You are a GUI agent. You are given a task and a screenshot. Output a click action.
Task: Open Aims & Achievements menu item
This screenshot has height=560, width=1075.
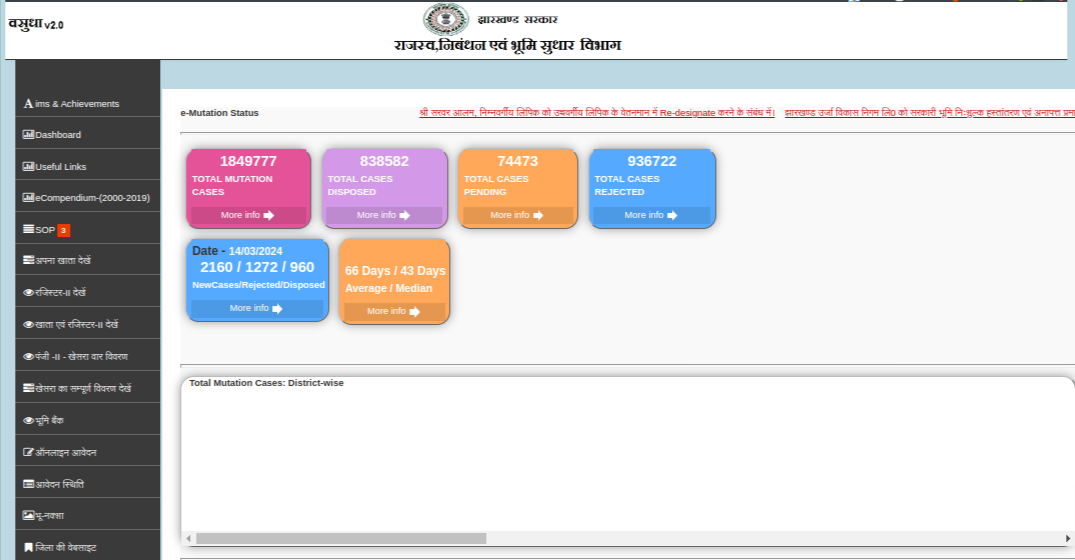pos(71,104)
